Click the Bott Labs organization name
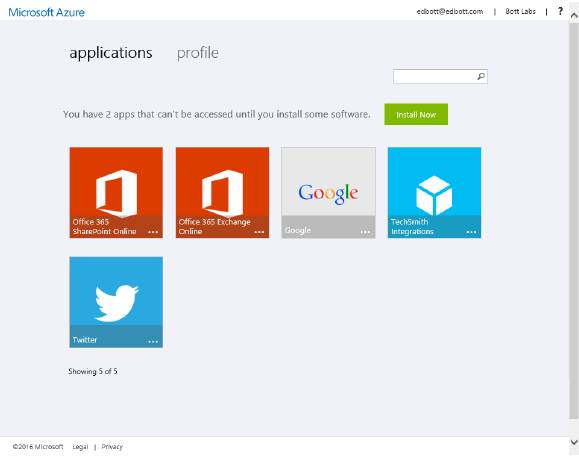The image size is (579, 459). (x=520, y=11)
